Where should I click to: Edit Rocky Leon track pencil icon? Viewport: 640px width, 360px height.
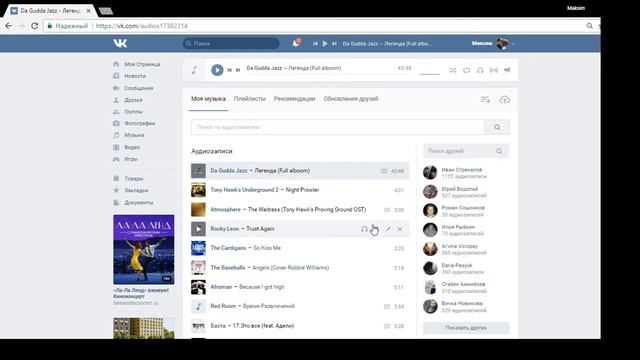point(388,229)
